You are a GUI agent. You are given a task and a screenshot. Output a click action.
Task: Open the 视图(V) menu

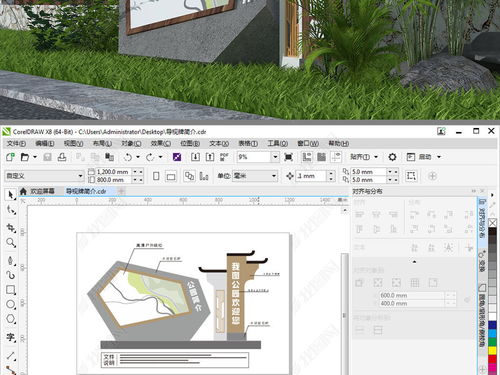[x=73, y=143]
